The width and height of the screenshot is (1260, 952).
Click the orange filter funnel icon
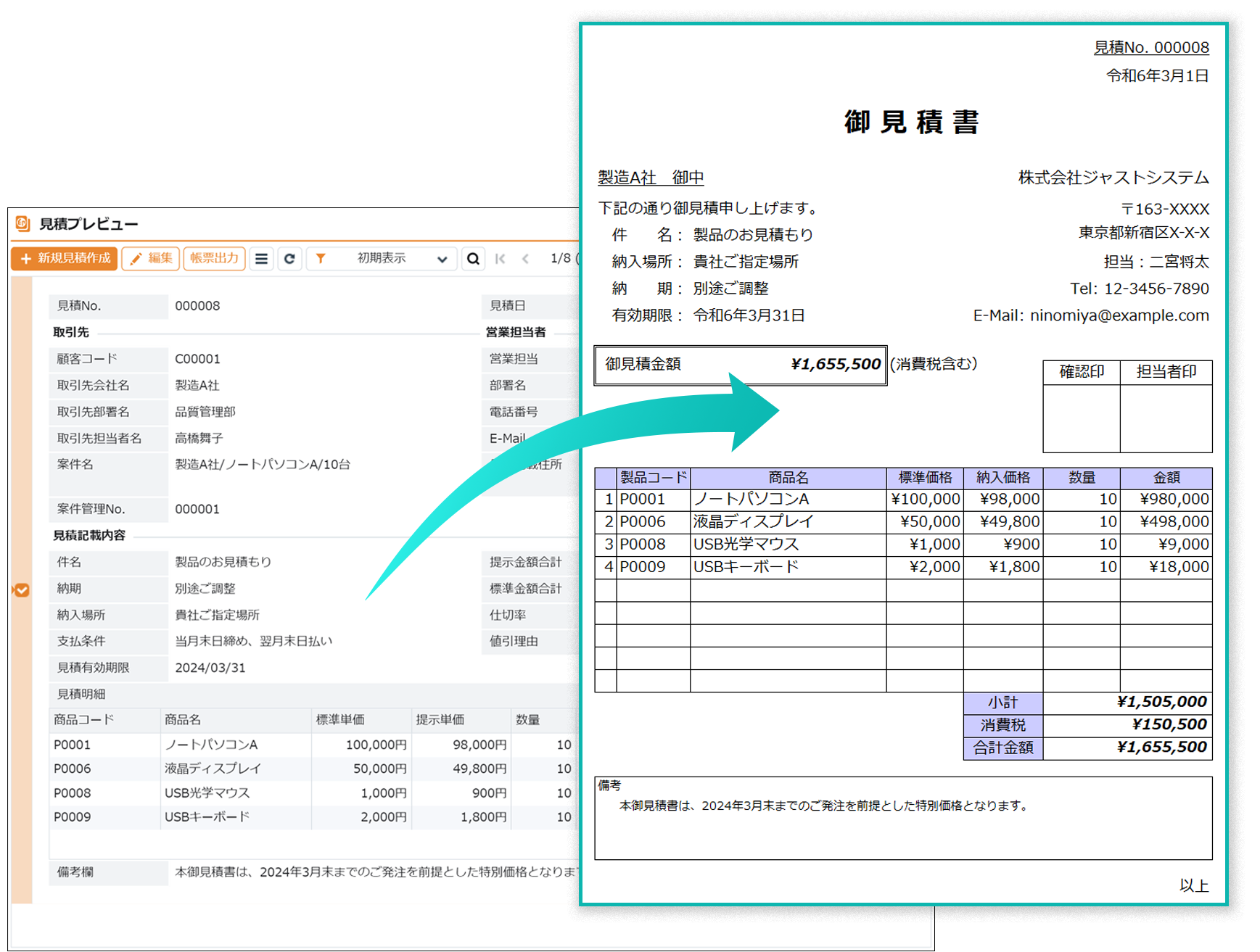pyautogui.click(x=321, y=259)
